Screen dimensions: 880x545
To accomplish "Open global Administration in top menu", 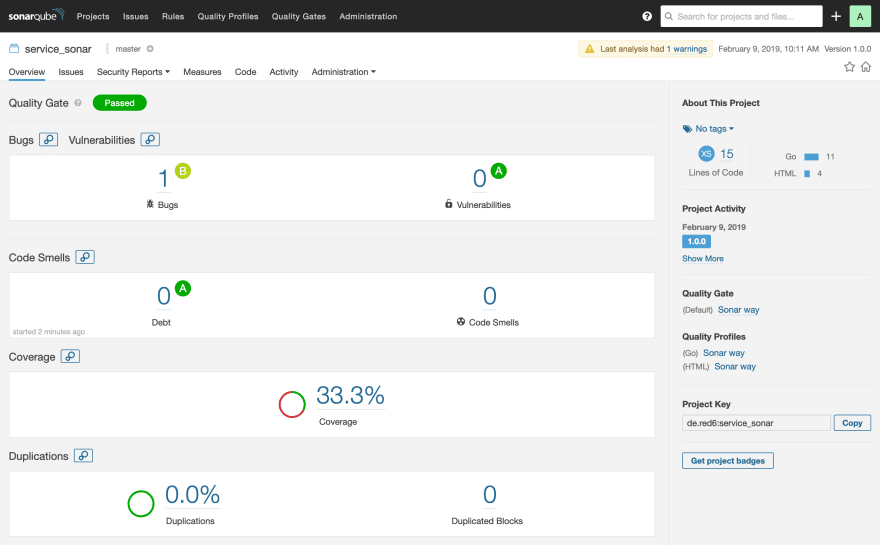I will pyautogui.click(x=368, y=16).
